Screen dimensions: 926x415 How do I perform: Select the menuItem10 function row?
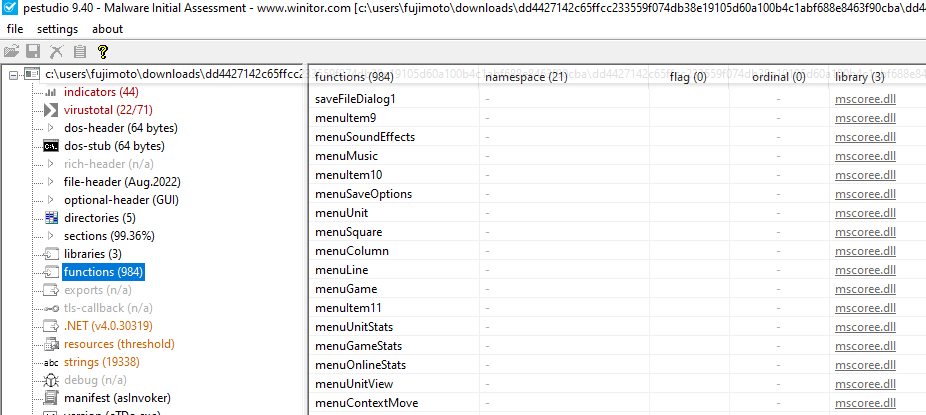[617, 175]
